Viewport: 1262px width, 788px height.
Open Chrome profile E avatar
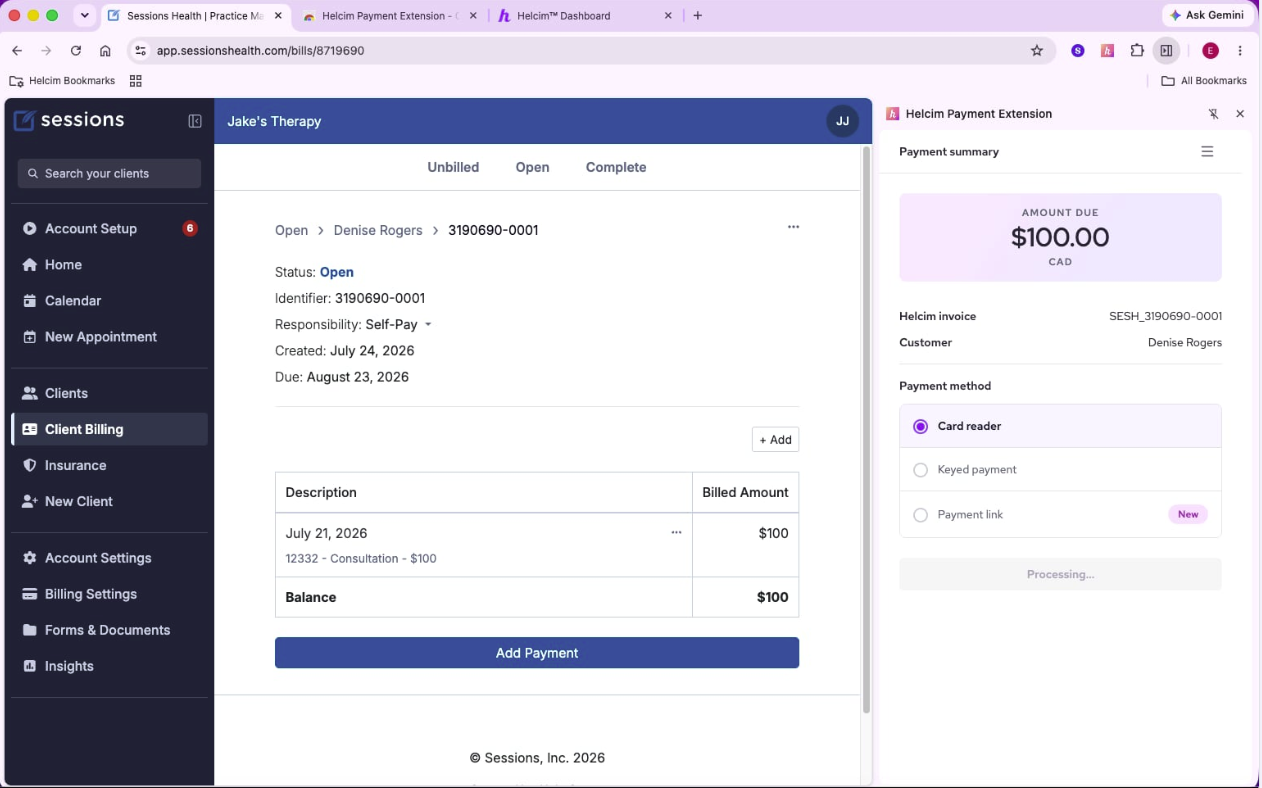click(1210, 51)
